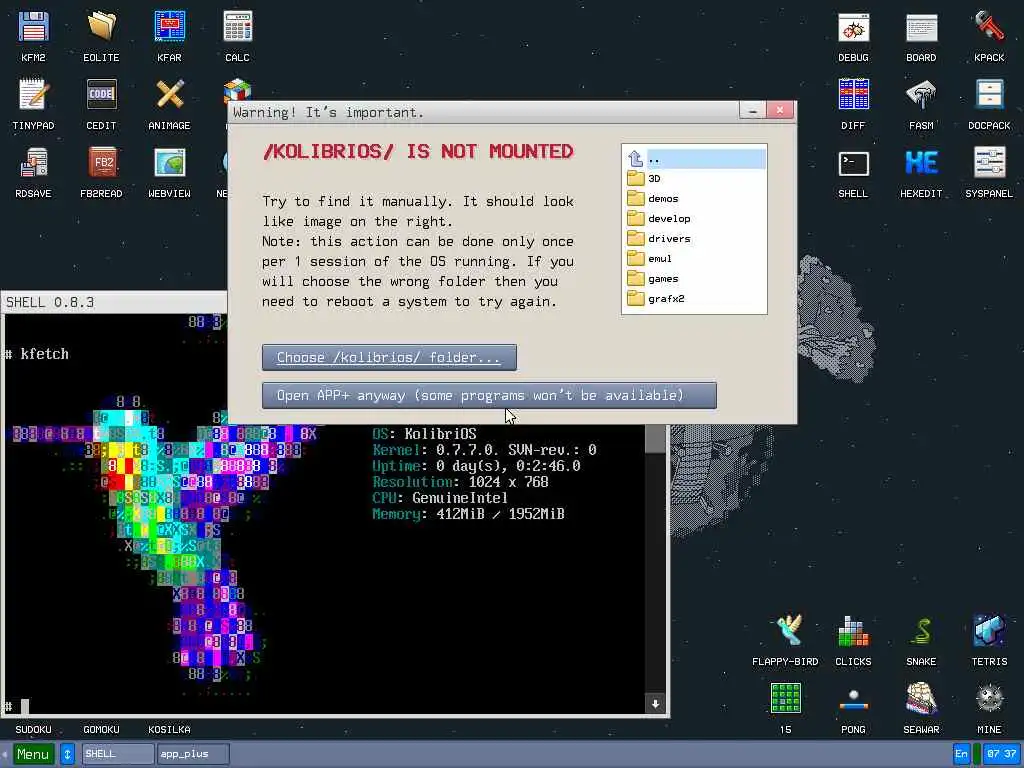Select the emul folder row
The image size is (1024, 768).
pyautogui.click(x=695, y=259)
